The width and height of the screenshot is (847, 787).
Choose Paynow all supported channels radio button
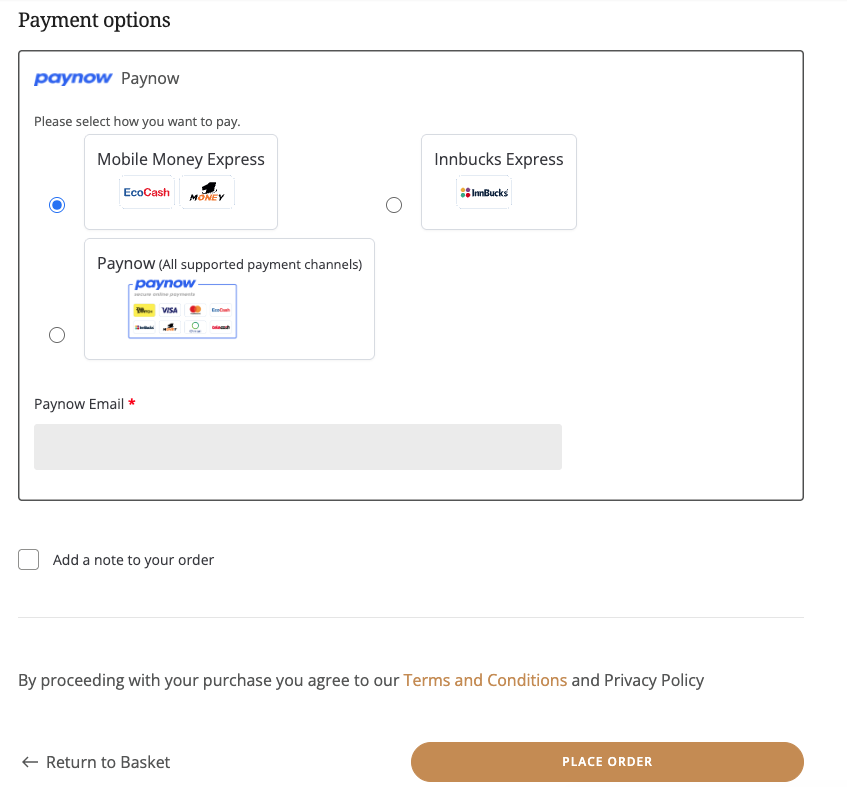57,335
